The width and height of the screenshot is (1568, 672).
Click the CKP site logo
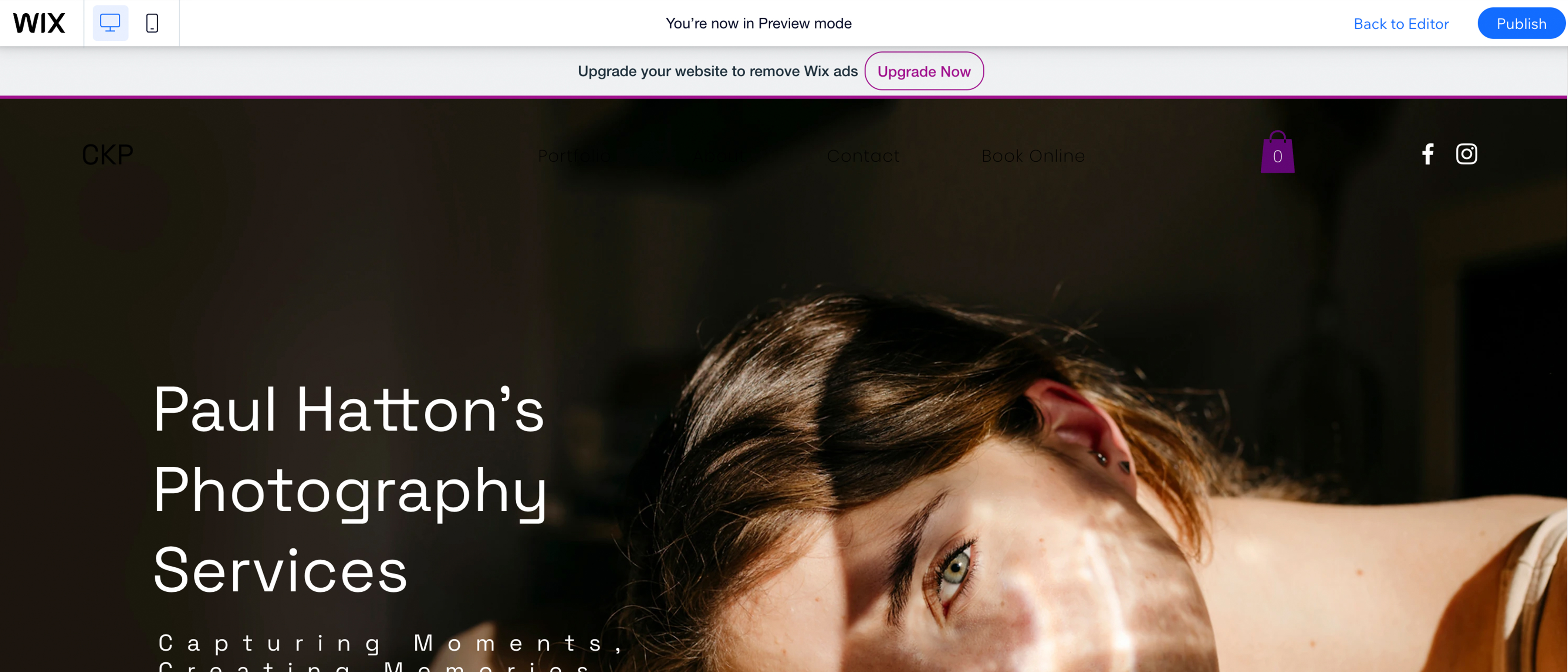108,155
